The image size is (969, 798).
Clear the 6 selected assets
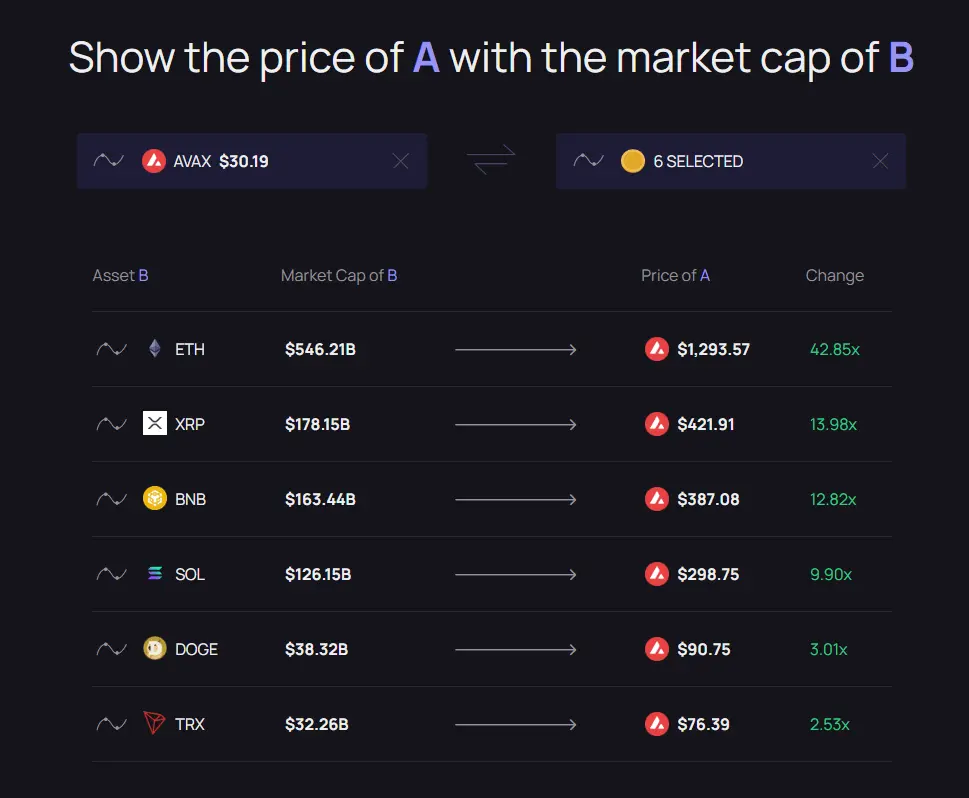tap(880, 161)
